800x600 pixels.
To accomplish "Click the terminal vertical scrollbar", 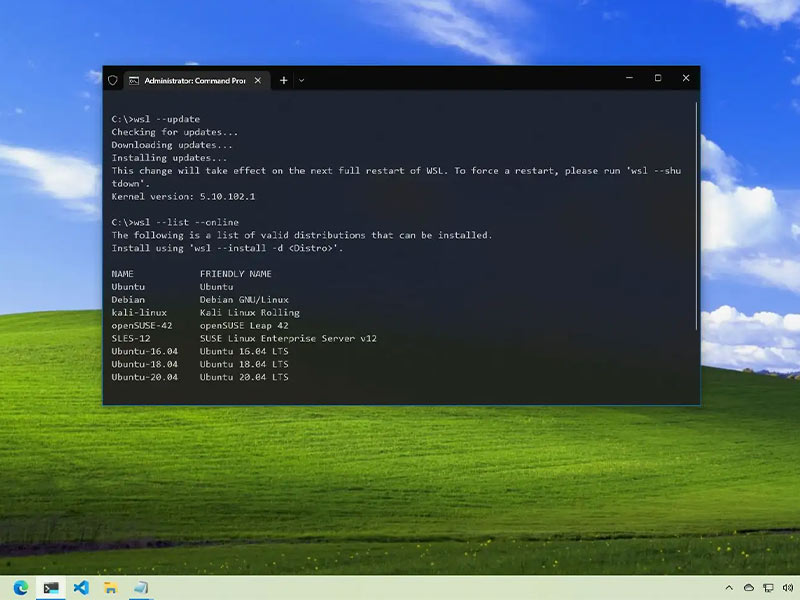I will (x=696, y=216).
